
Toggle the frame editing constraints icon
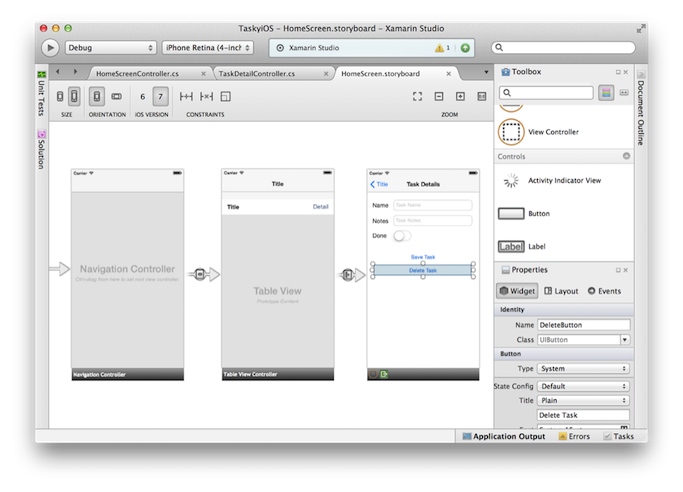point(226,96)
